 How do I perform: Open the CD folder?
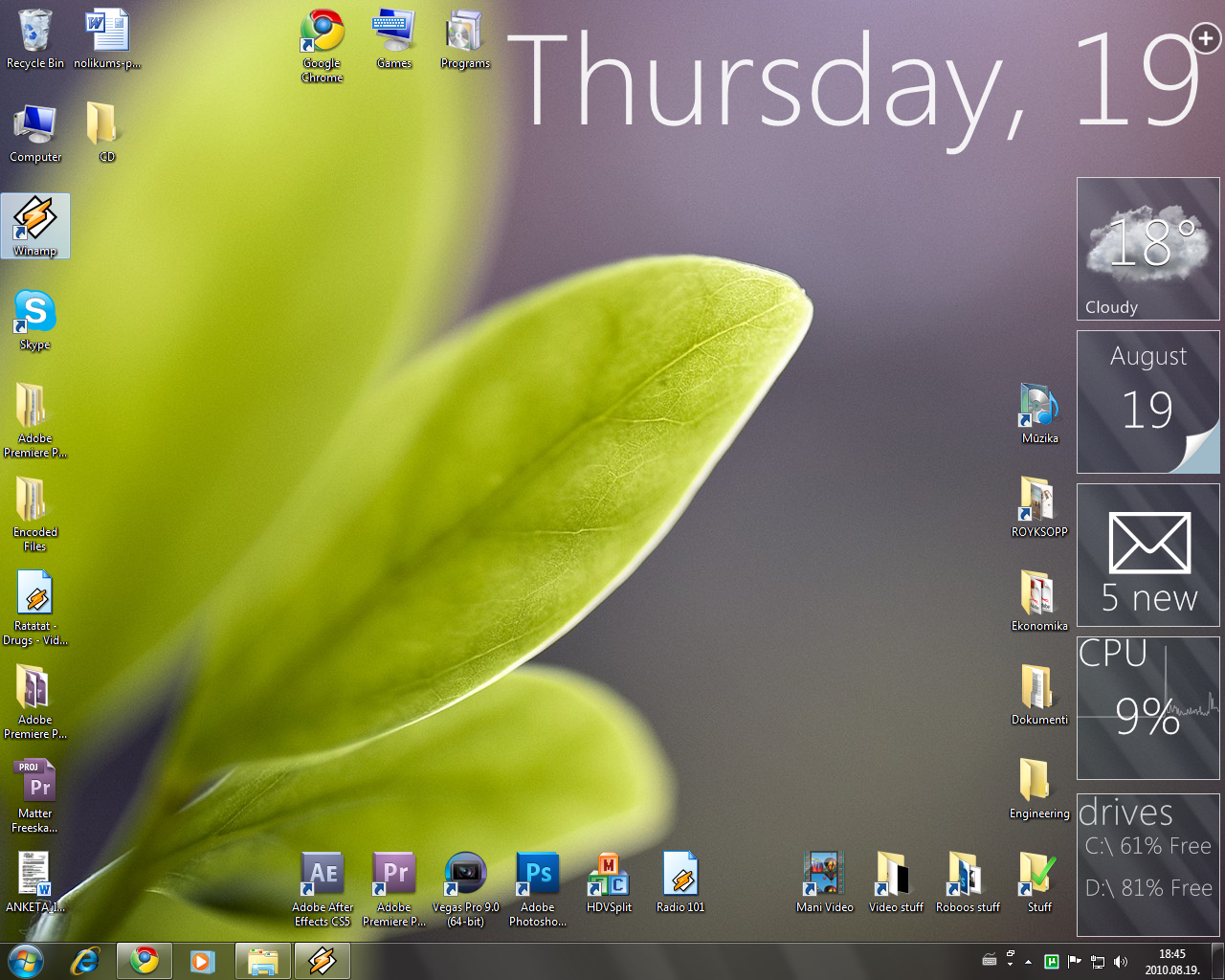(107, 133)
